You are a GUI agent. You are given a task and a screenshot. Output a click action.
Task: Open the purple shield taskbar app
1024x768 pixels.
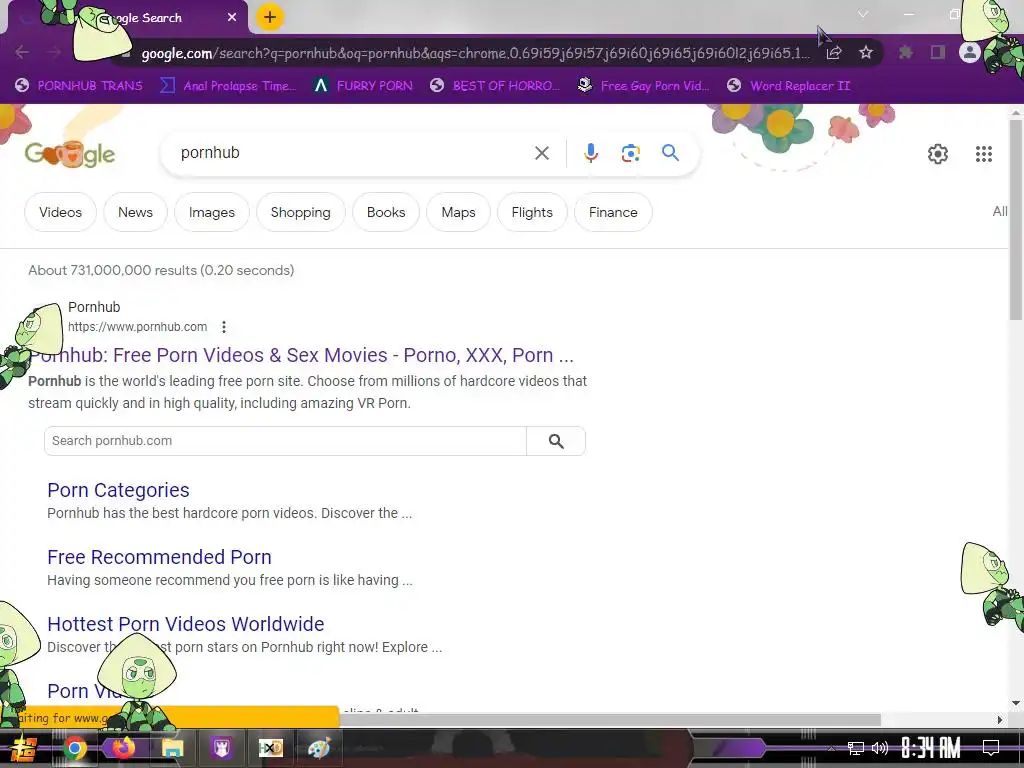[221, 748]
